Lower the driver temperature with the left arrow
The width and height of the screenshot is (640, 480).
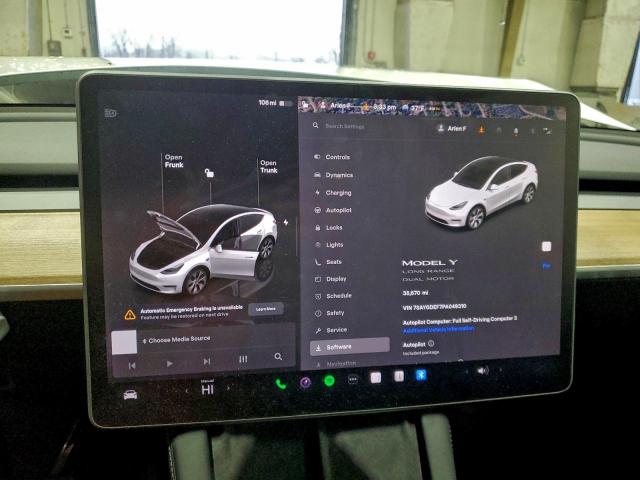187,391
